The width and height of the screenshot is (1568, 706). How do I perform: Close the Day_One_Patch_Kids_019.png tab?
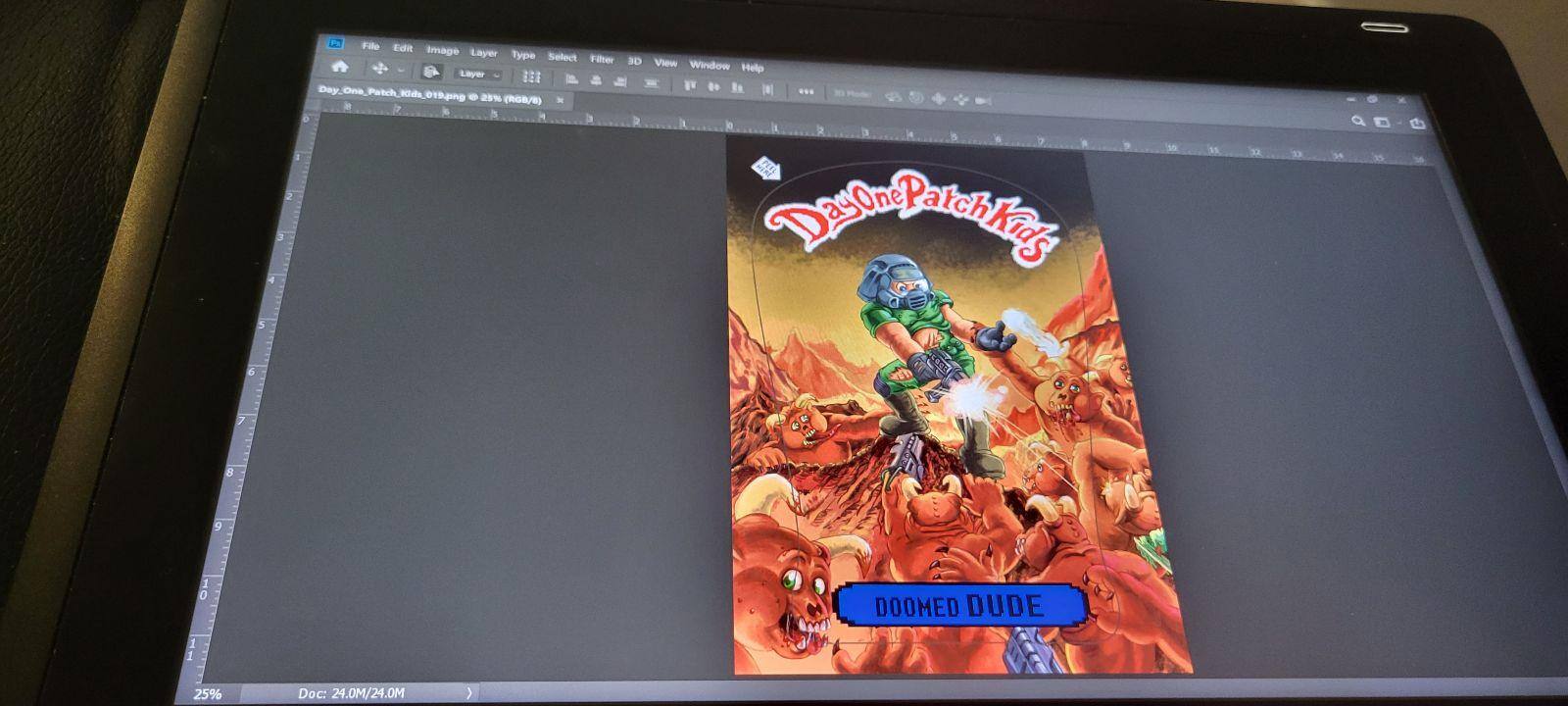560,100
